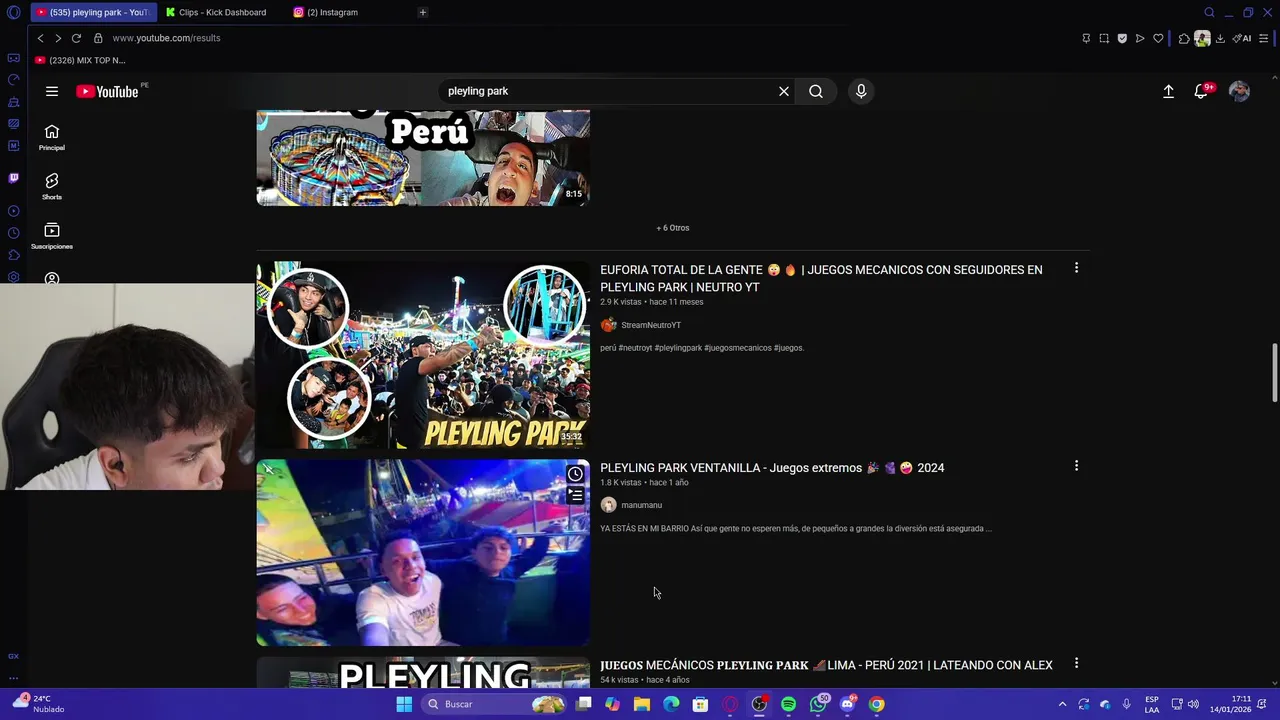
Task: Toggle the ad blocker shield icon
Action: pyautogui.click(x=1122, y=38)
